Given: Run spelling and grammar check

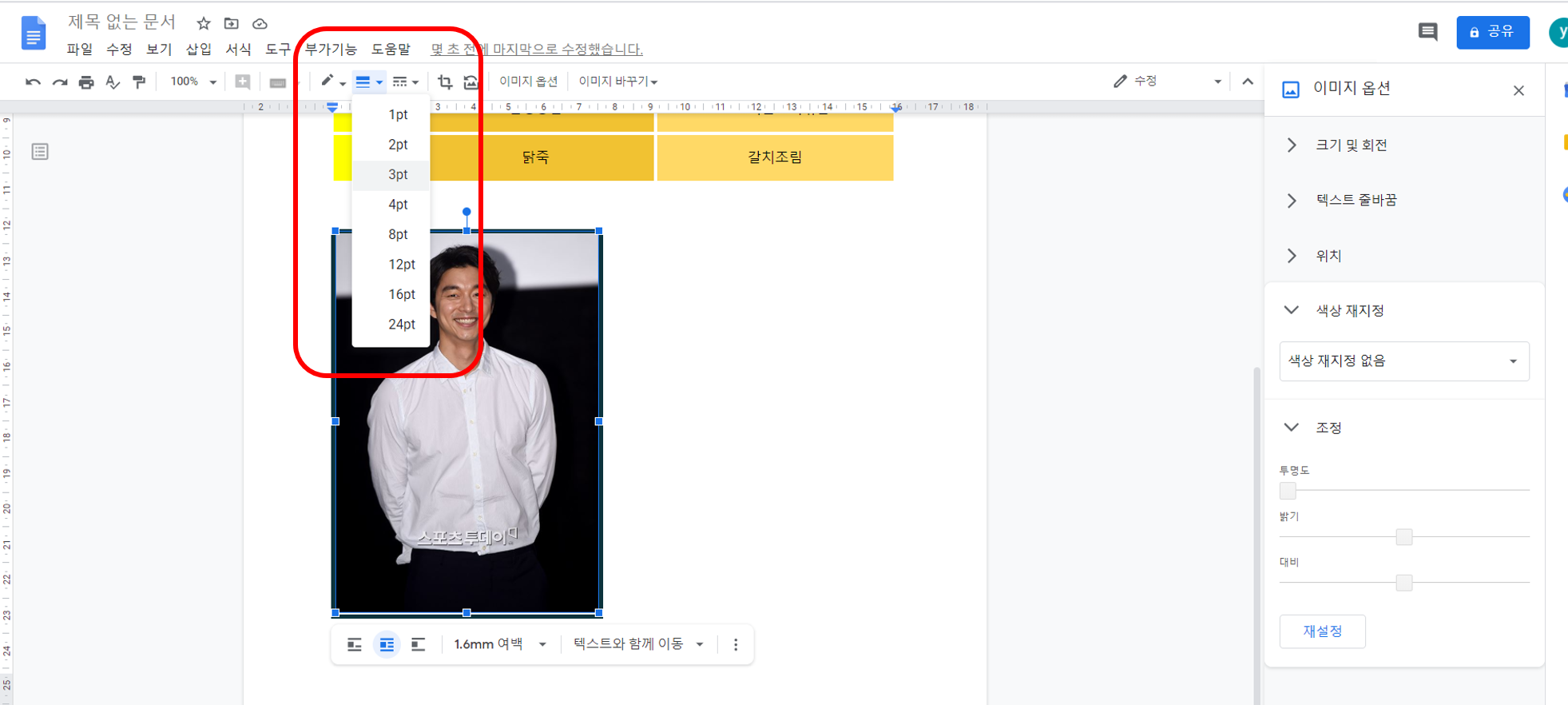Looking at the screenshot, I should (x=113, y=82).
